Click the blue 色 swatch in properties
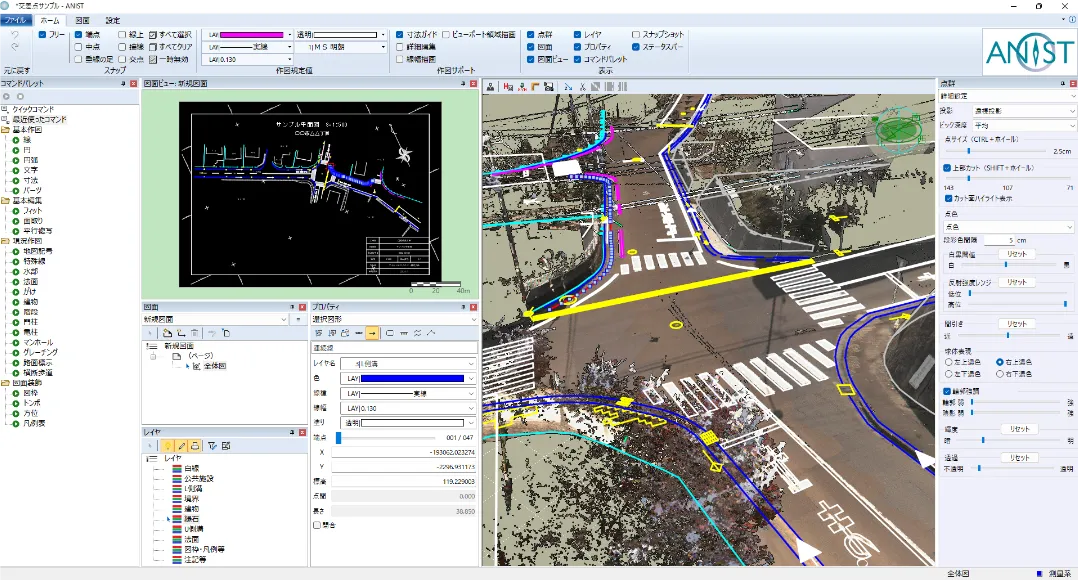1078x580 pixels. click(412, 379)
